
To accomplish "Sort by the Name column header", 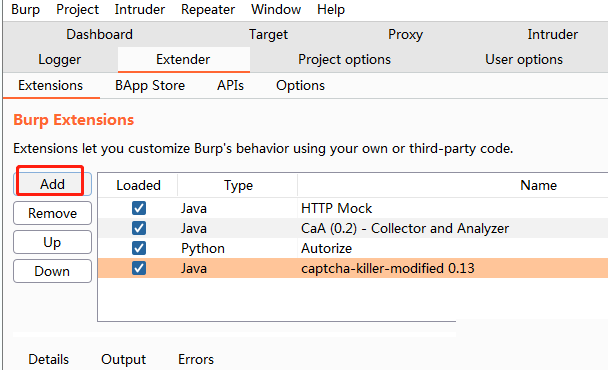I will pyautogui.click(x=538, y=185).
